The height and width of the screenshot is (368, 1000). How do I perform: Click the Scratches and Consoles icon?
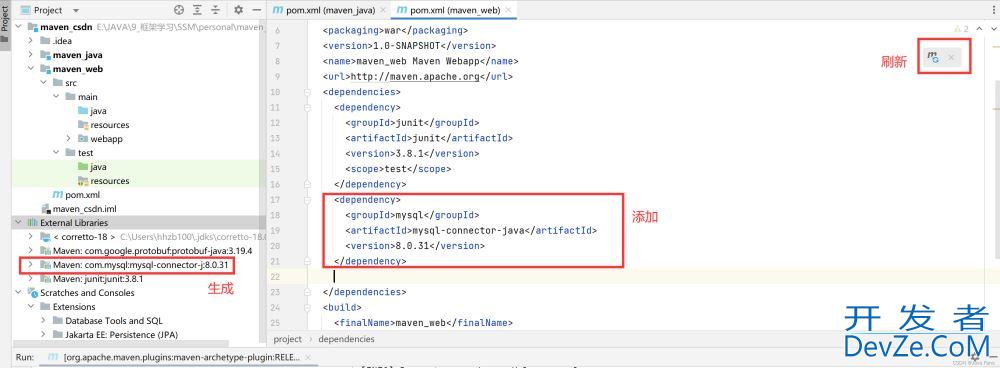(x=33, y=293)
